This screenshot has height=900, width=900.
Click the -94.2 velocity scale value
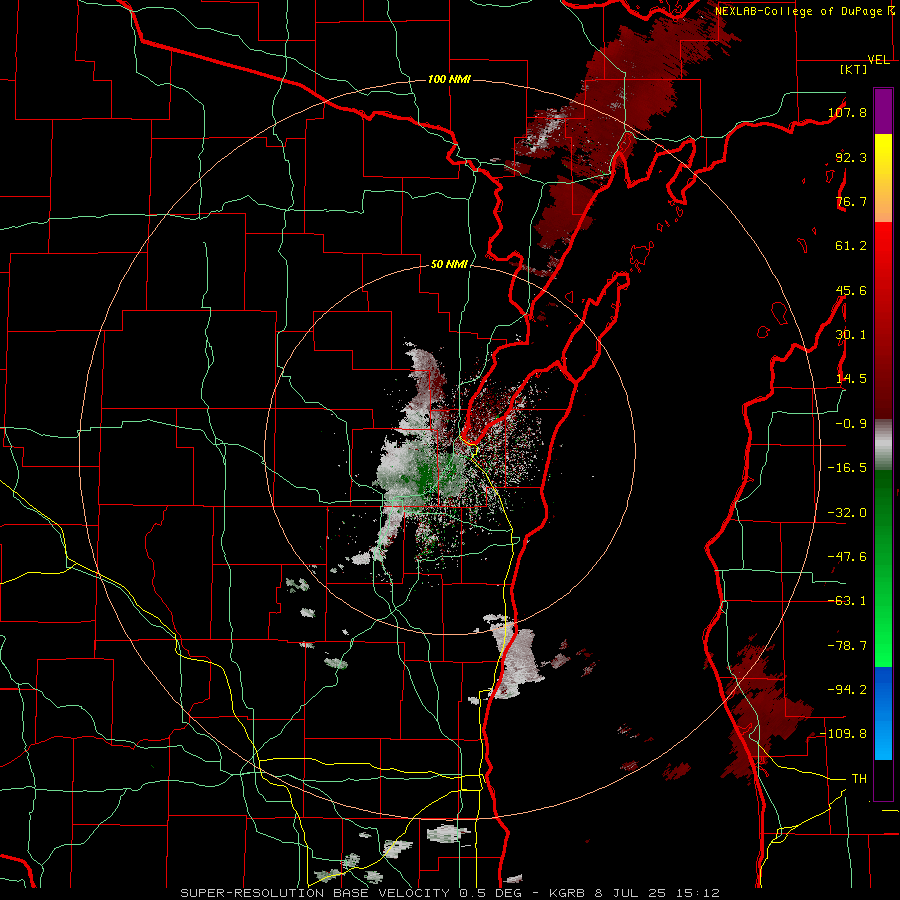click(847, 689)
